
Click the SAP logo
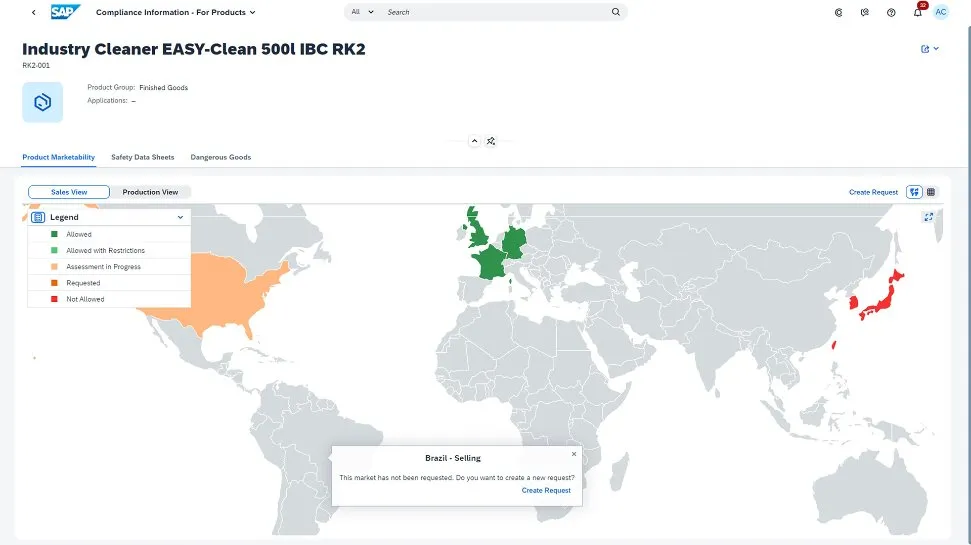click(65, 12)
